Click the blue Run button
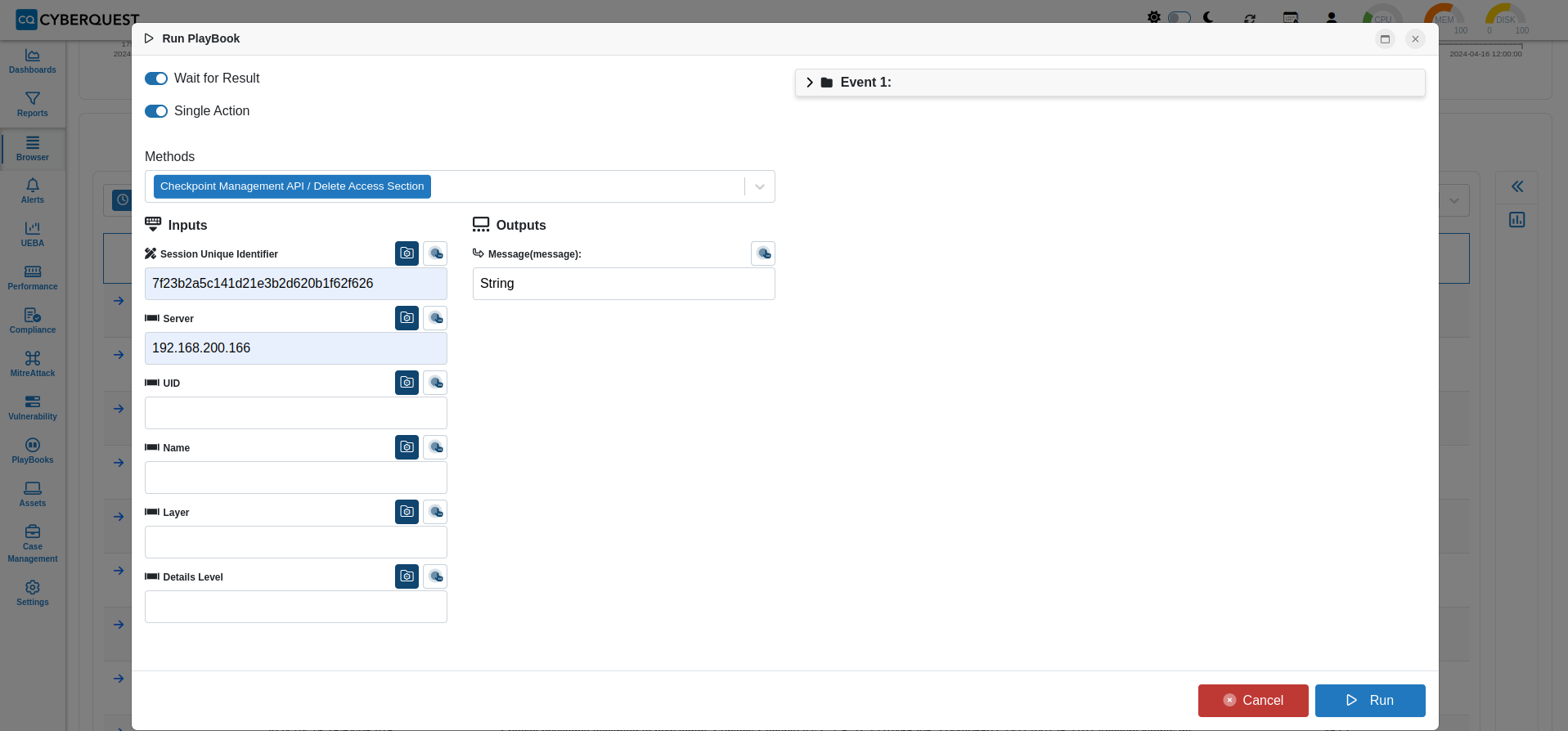Image resolution: width=1568 pixels, height=731 pixels. point(1370,701)
